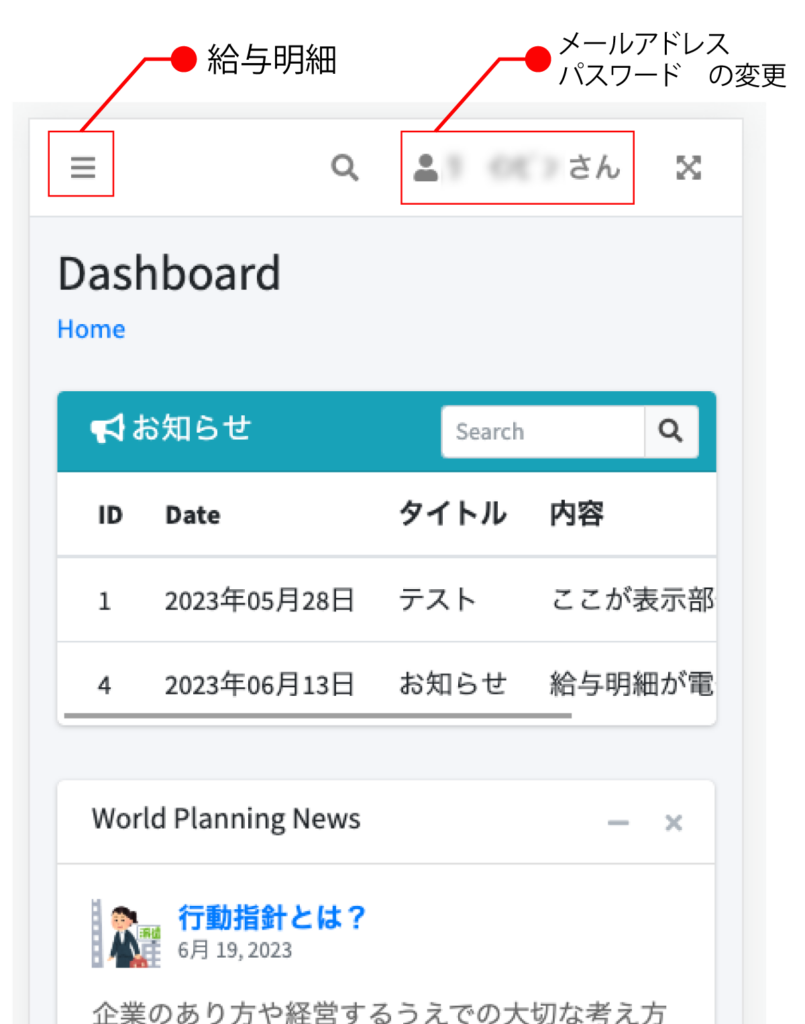The height and width of the screenshot is (1024, 805).
Task: Click the Home breadcrumb link
Action: [x=91, y=329]
